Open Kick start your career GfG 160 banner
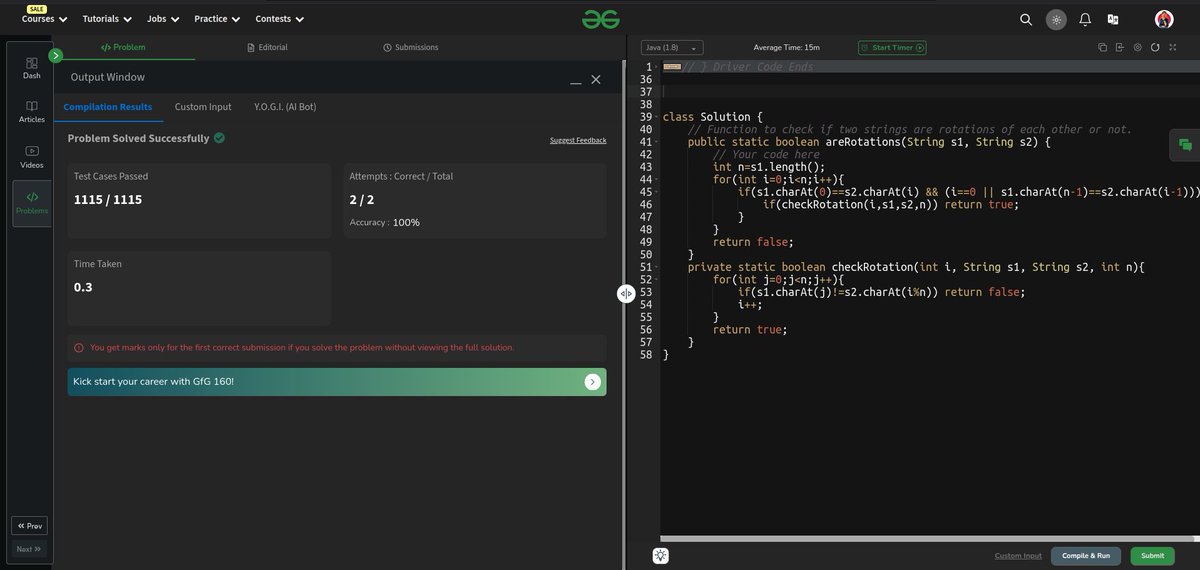This screenshot has height=570, width=1200. coord(337,382)
